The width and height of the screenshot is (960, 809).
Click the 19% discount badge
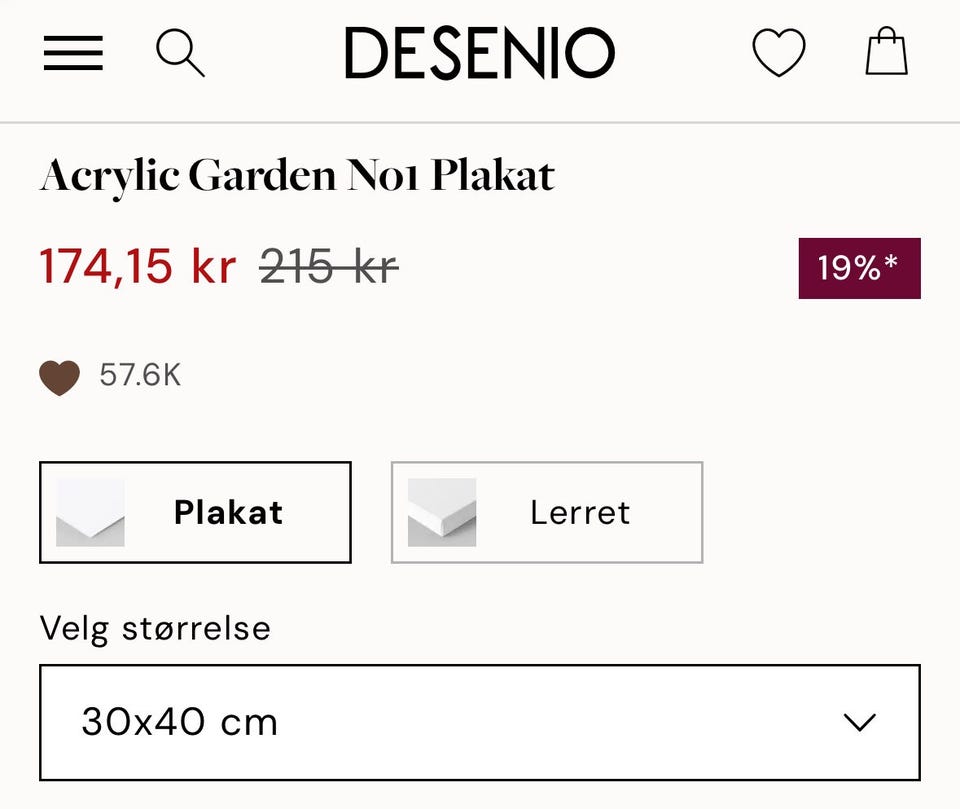point(858,268)
